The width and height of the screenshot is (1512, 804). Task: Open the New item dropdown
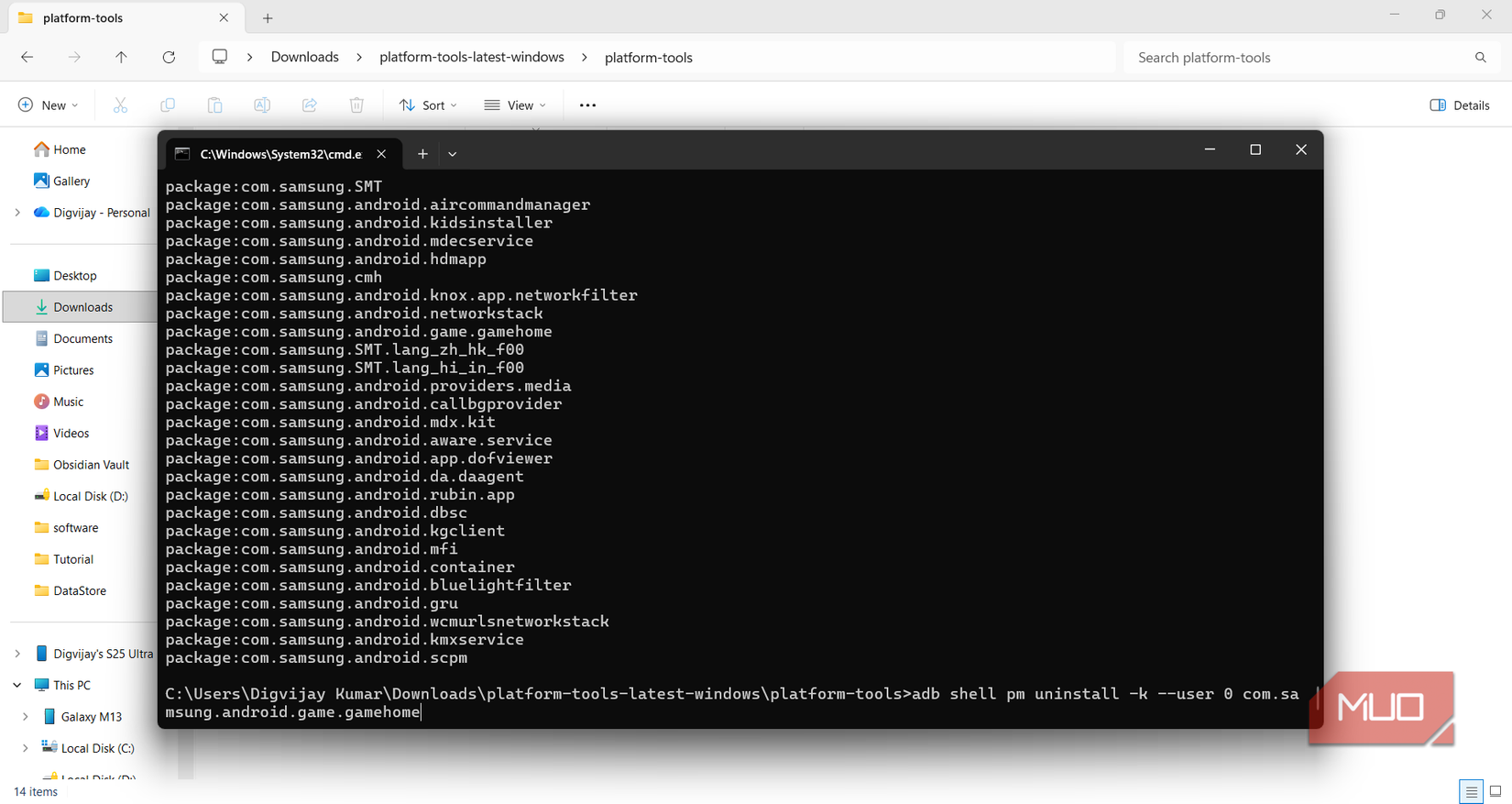(49, 105)
